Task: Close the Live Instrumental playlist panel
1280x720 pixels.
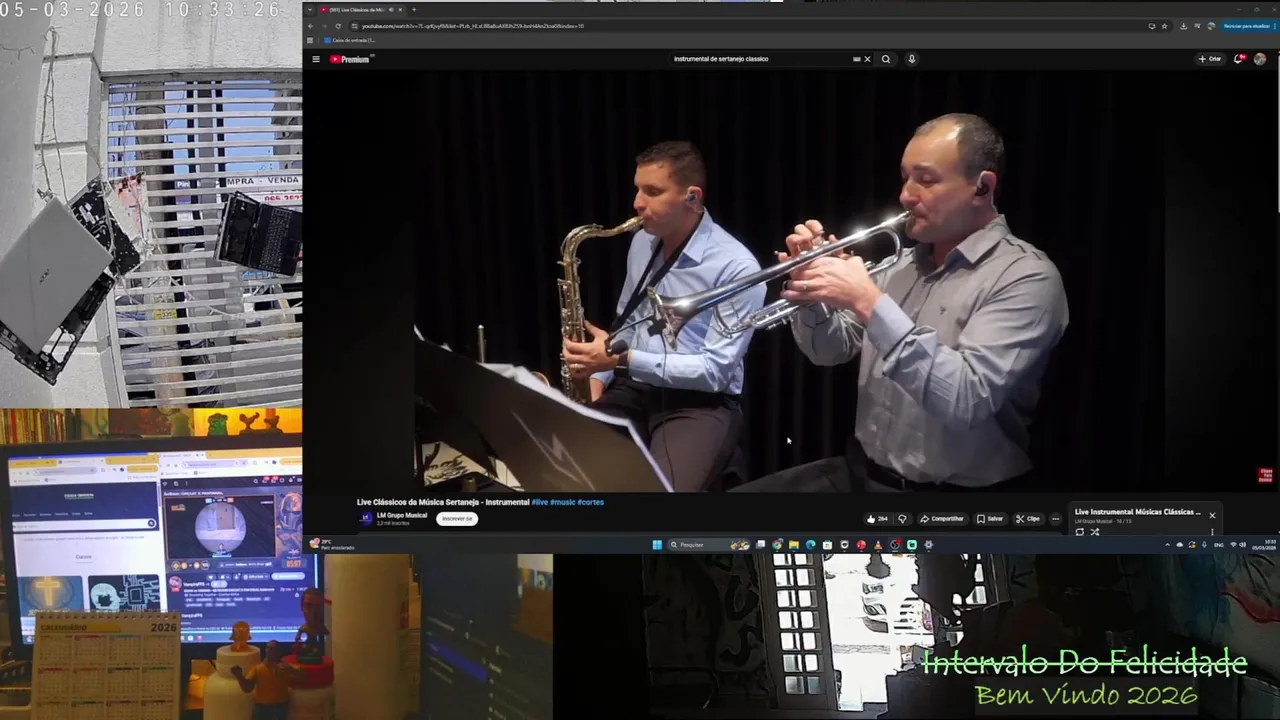Action: coord(1212,516)
